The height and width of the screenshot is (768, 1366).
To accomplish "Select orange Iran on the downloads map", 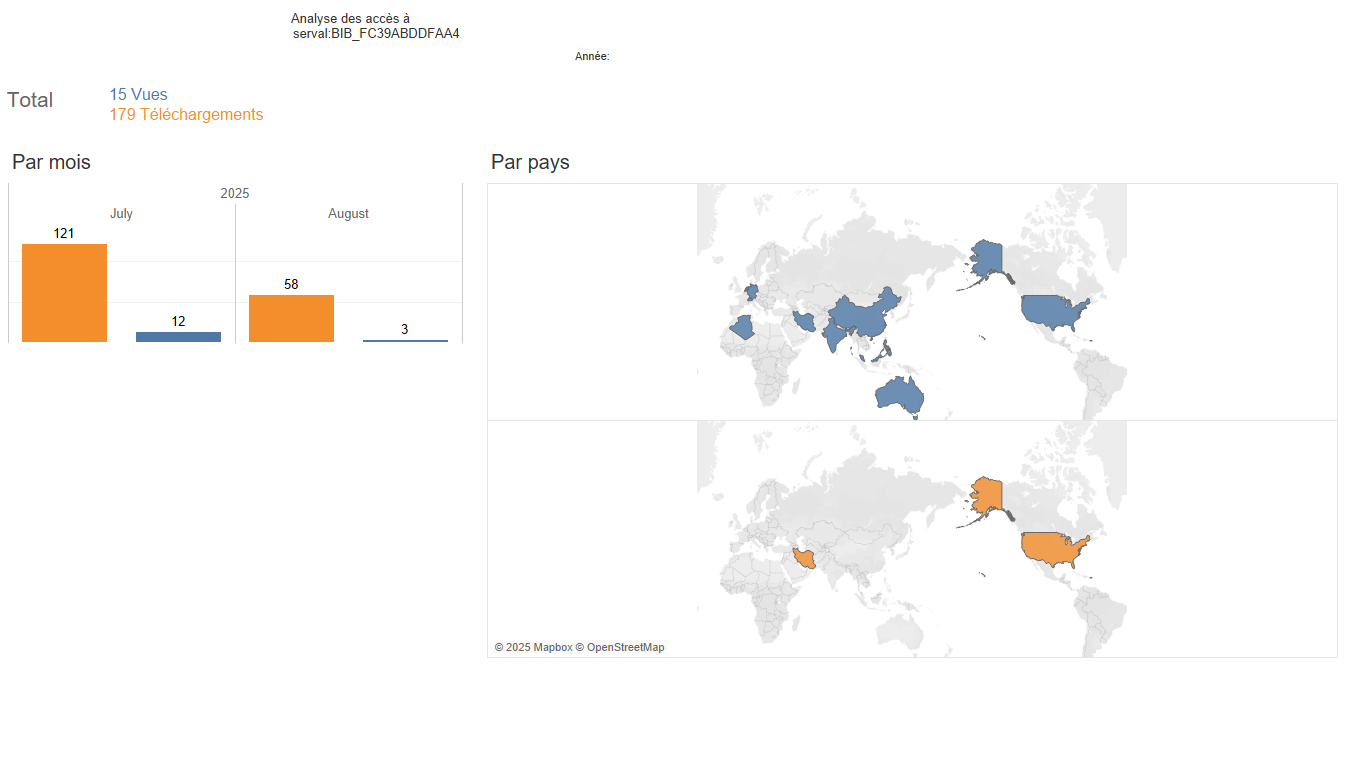I will [x=805, y=558].
